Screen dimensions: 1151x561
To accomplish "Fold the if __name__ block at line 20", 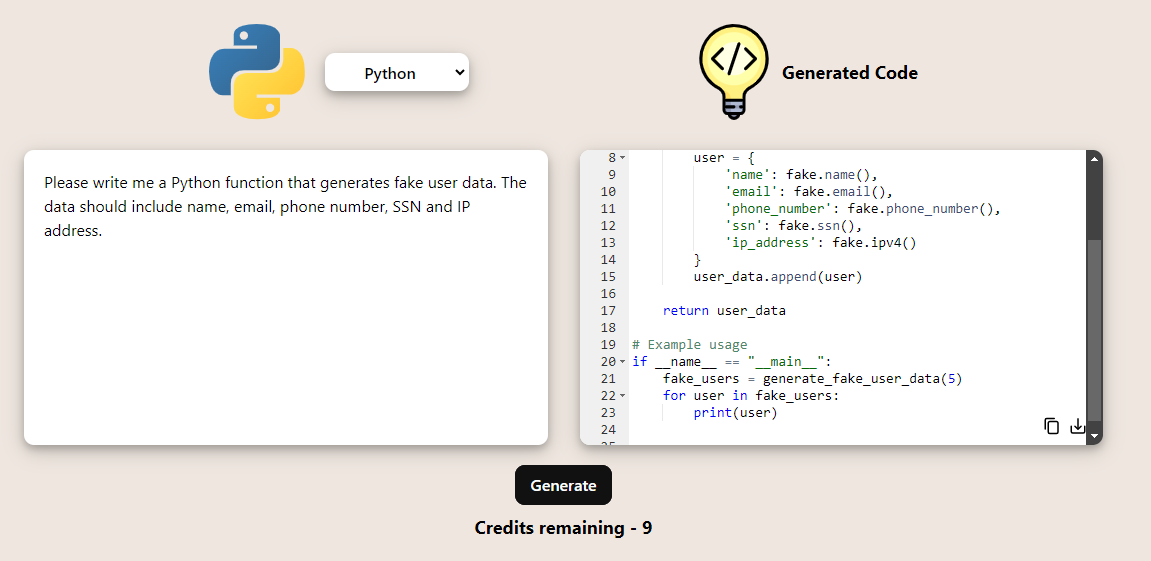I will [x=622, y=362].
